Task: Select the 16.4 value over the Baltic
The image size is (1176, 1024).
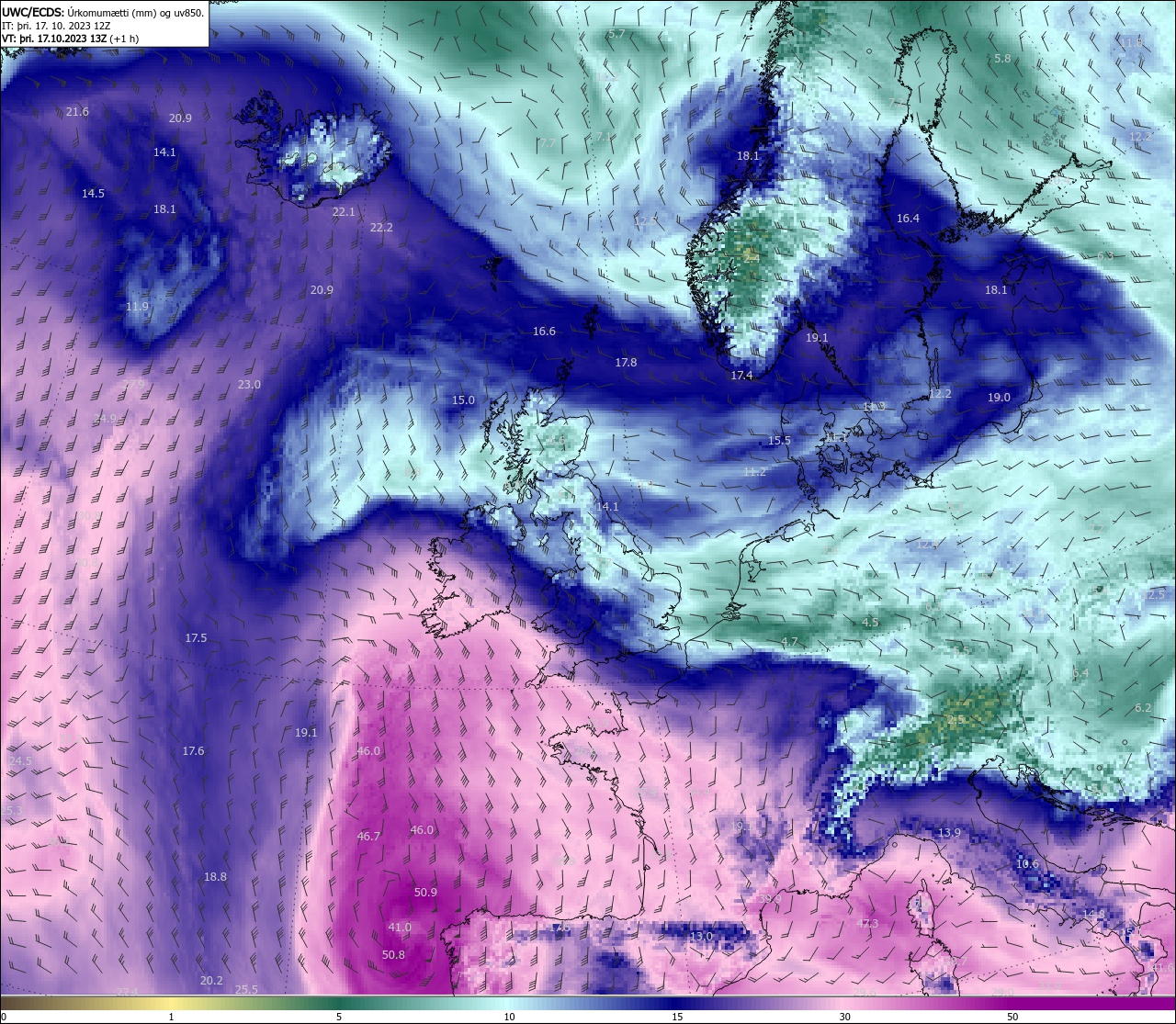Action: pyautogui.click(x=908, y=219)
